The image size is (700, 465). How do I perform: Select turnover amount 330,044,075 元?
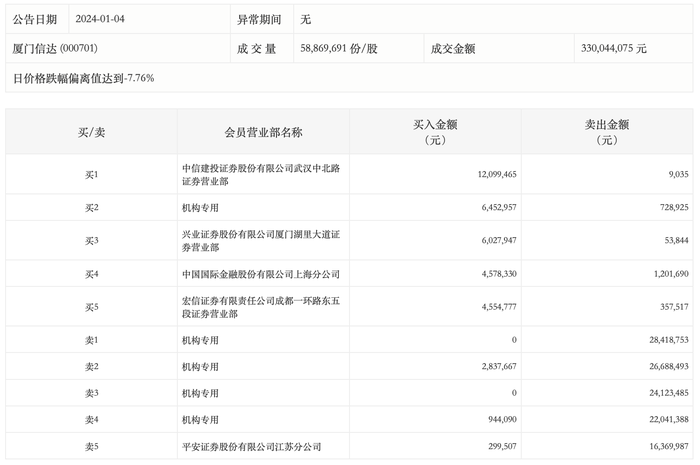tap(613, 48)
